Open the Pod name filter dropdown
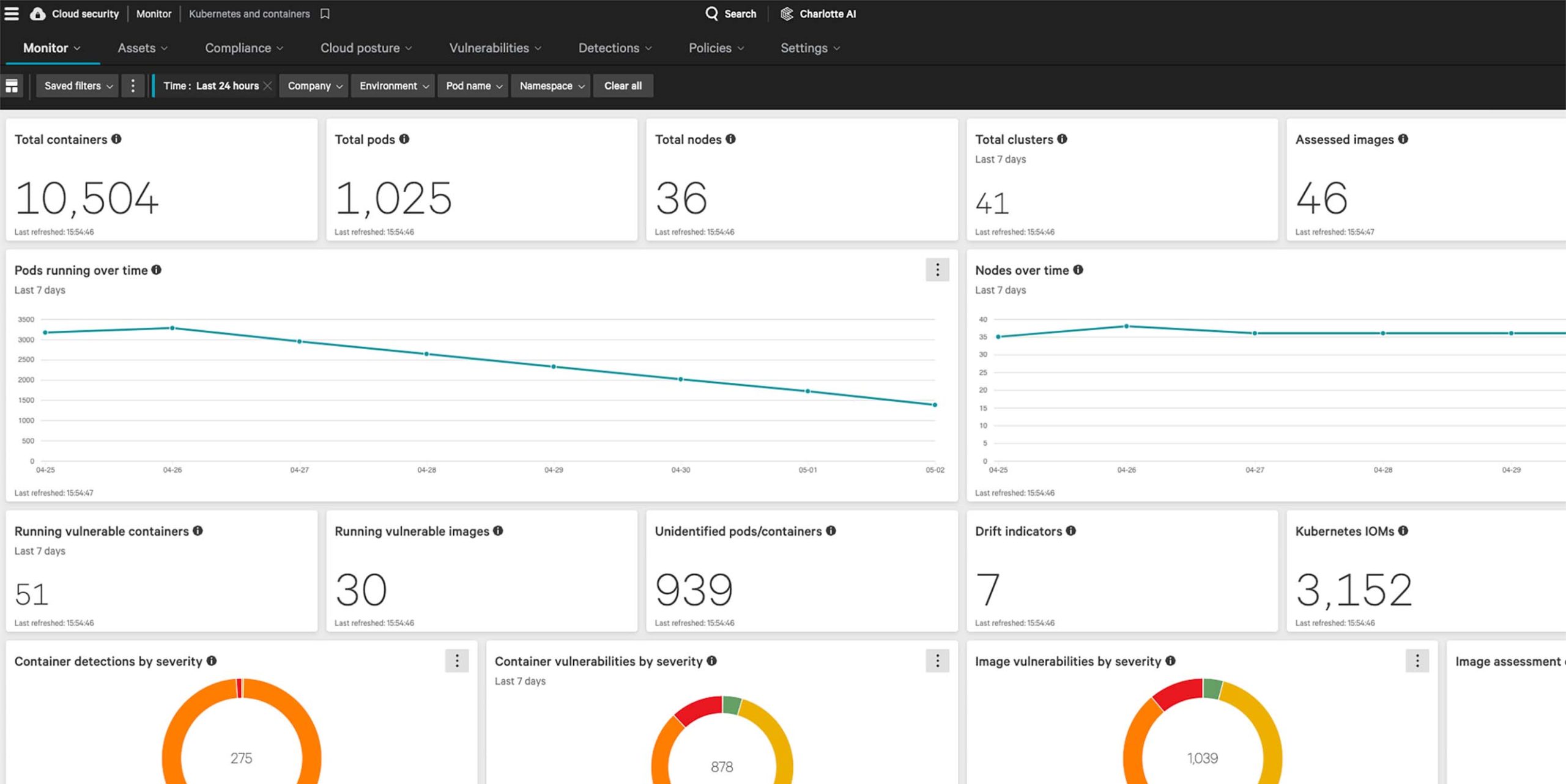The image size is (1566, 784). pyautogui.click(x=473, y=86)
